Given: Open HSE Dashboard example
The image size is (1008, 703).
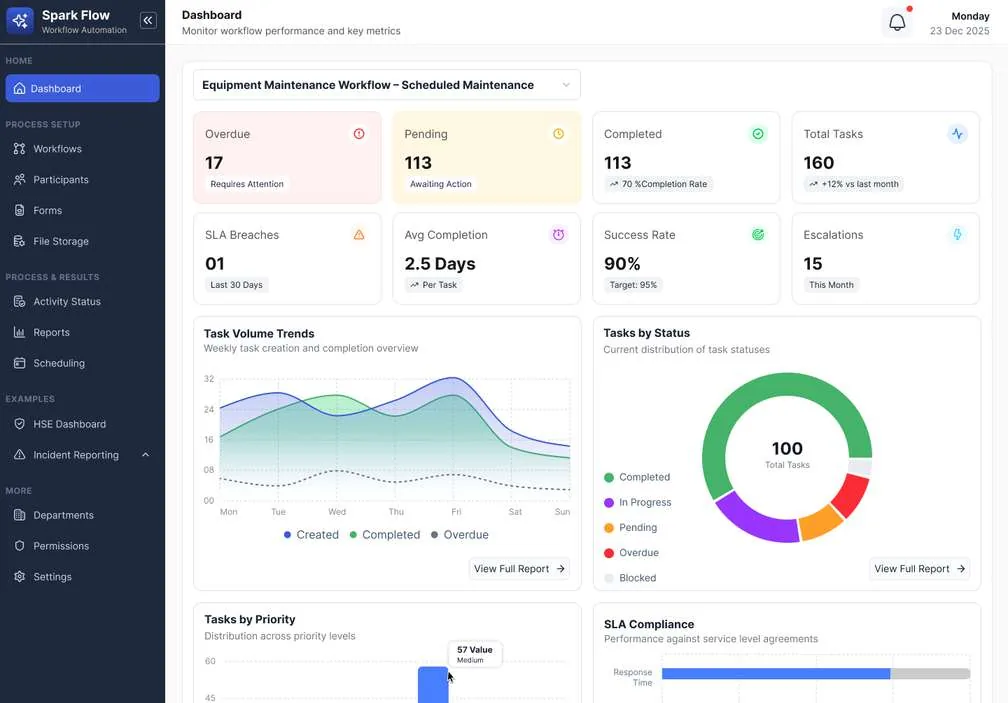Looking at the screenshot, I should (82, 424).
